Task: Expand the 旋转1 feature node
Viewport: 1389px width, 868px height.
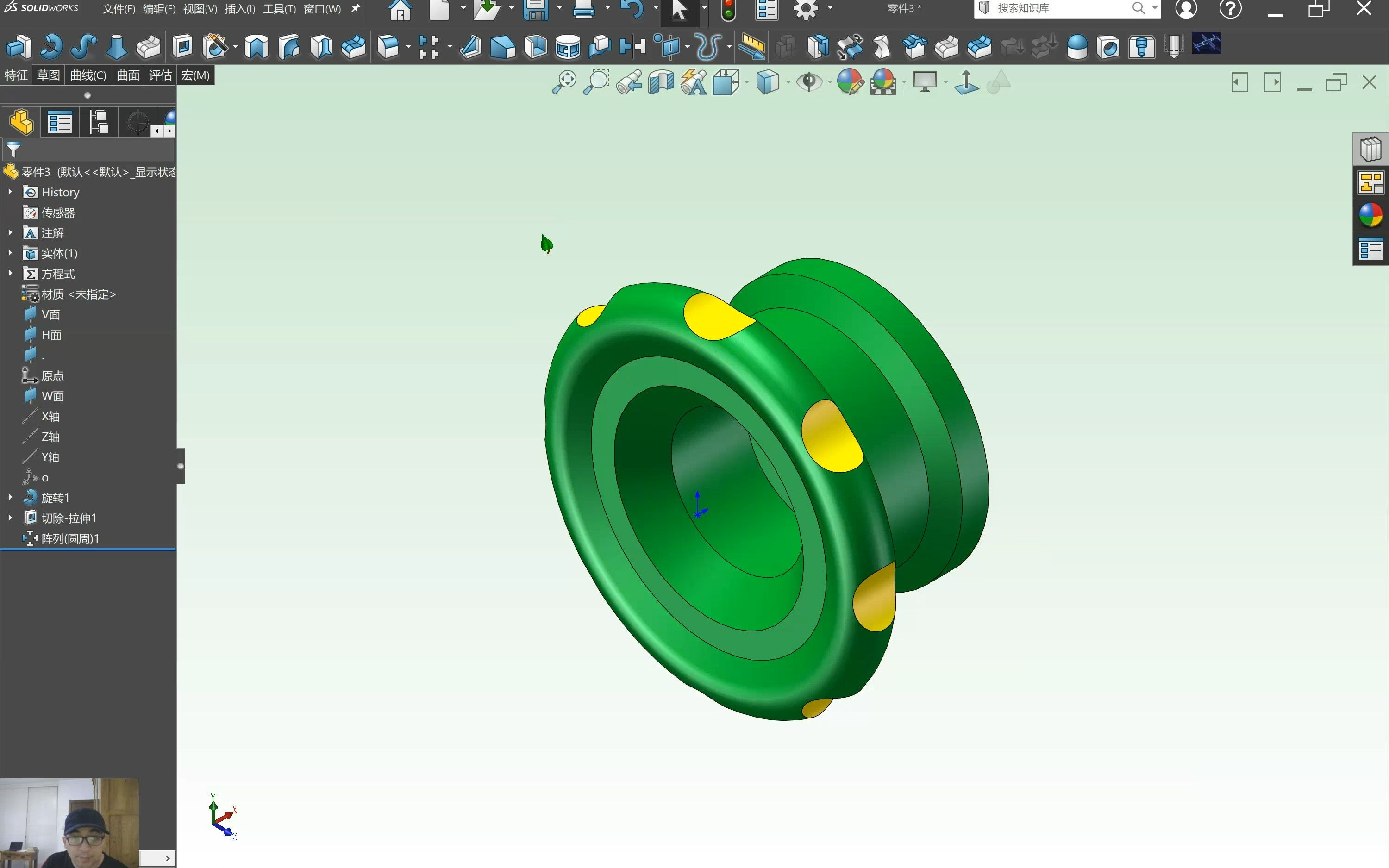Action: coord(10,497)
